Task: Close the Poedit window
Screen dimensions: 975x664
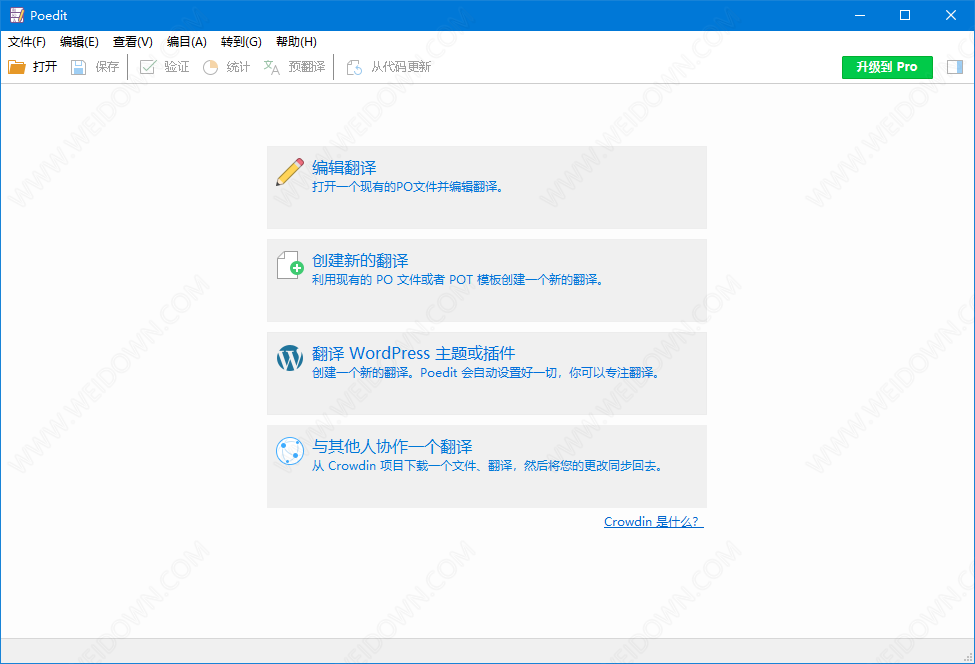Action: coord(951,15)
